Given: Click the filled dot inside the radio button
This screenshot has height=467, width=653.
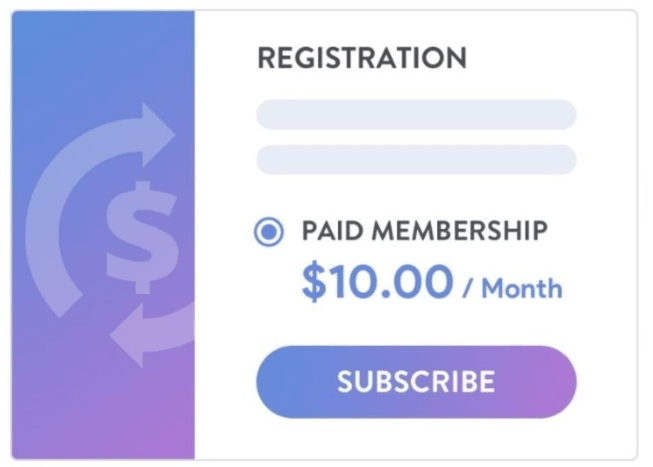Looking at the screenshot, I should (269, 232).
